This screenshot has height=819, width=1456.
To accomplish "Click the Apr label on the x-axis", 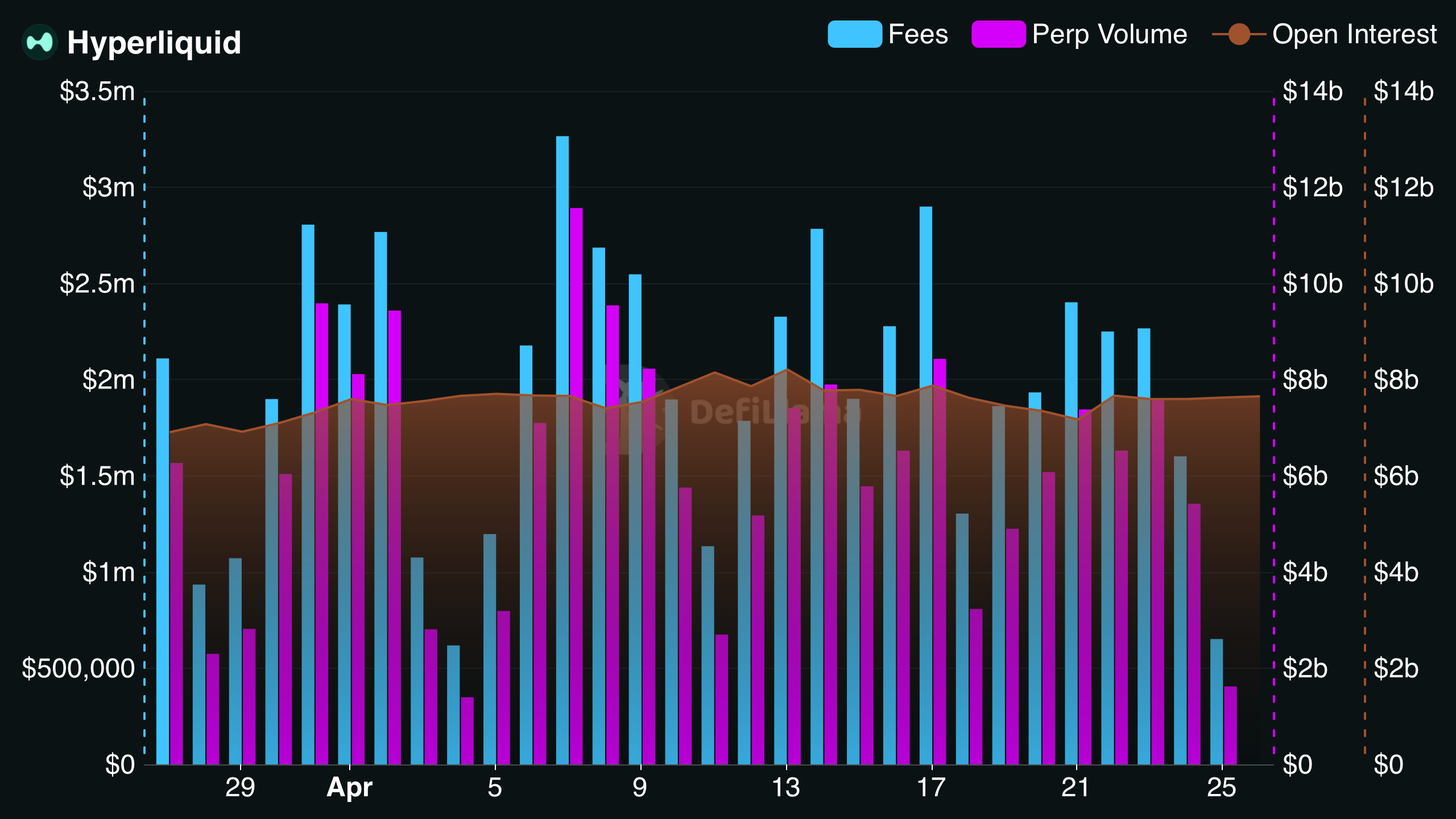I will coord(349,788).
